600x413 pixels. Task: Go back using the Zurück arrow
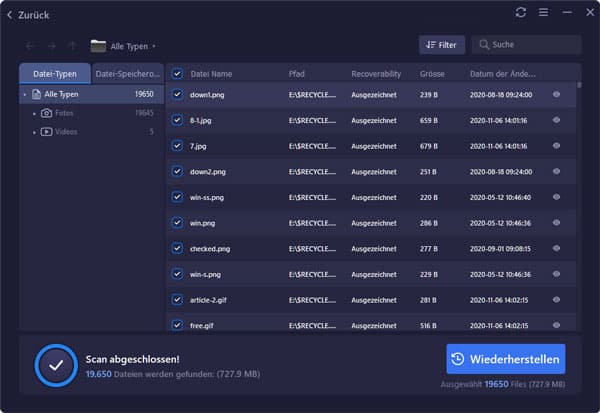coord(10,15)
